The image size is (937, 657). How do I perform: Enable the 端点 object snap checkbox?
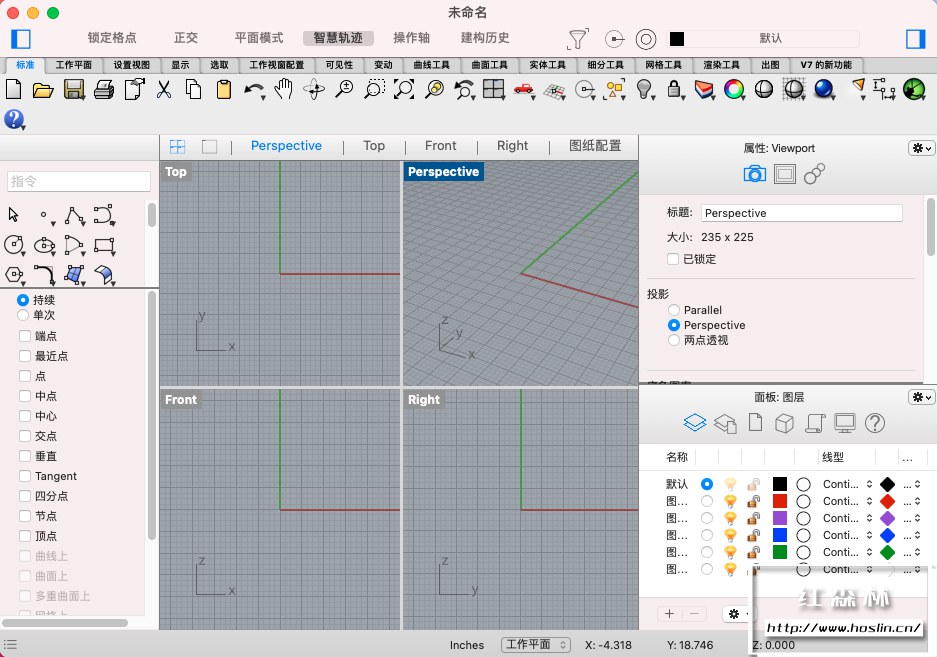click(25, 336)
